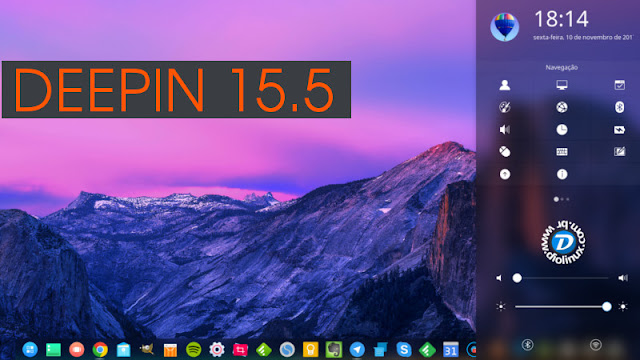The width and height of the screenshot is (640, 360).
Task: Click the low volume speaker icon beside the volume slider
Action: pyautogui.click(x=499, y=278)
